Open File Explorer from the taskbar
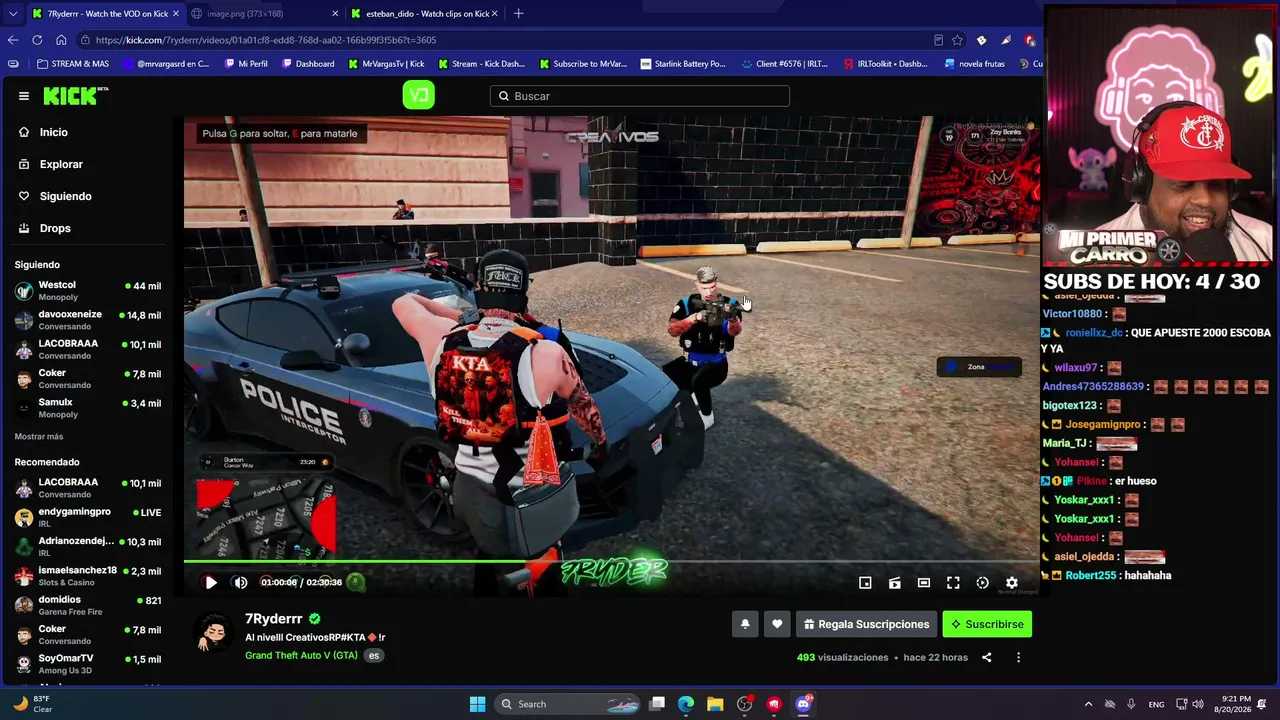The height and width of the screenshot is (720, 1280). 715,704
